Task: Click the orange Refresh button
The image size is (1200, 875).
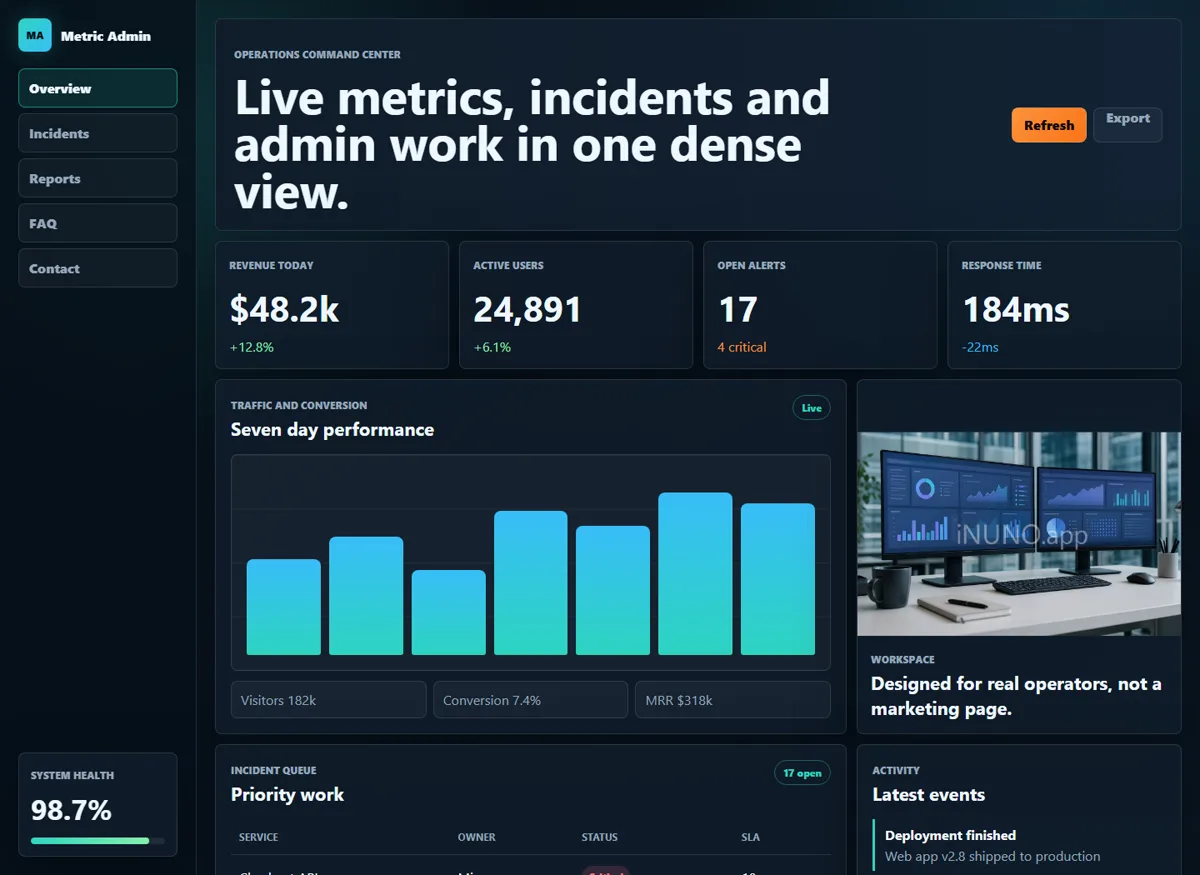Action: pos(1049,125)
